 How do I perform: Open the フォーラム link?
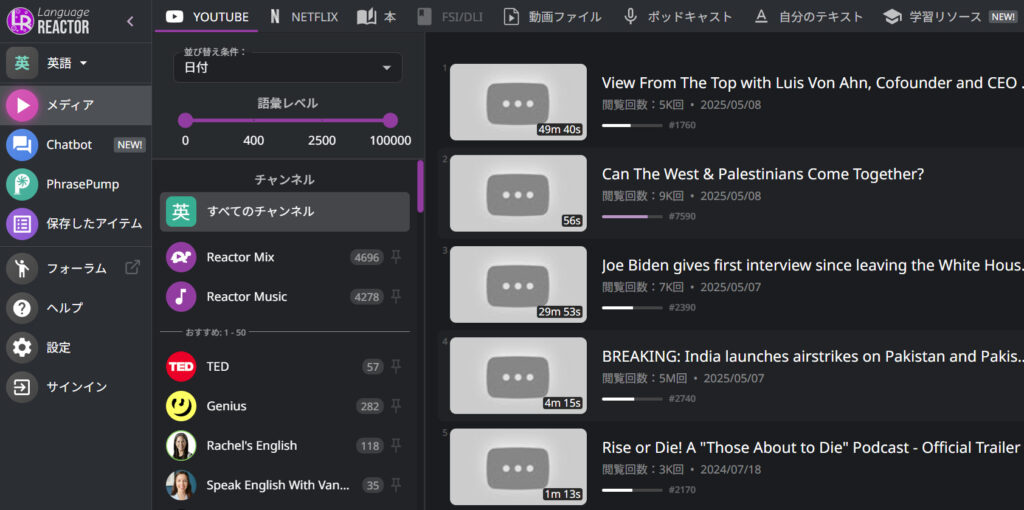[x=76, y=268]
